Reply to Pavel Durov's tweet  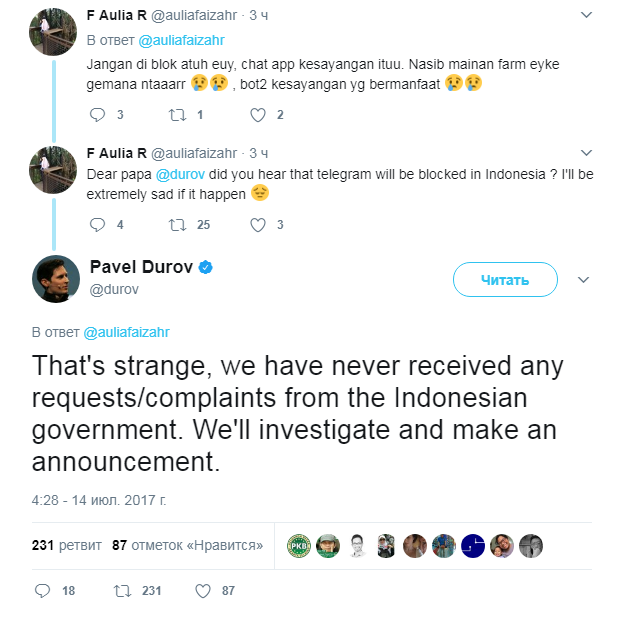42,591
